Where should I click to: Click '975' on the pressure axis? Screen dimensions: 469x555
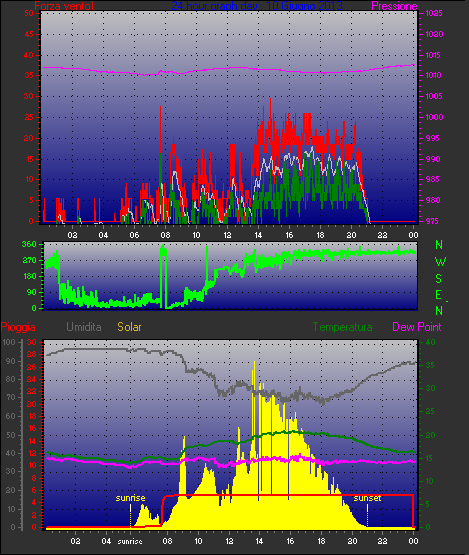pos(433,221)
